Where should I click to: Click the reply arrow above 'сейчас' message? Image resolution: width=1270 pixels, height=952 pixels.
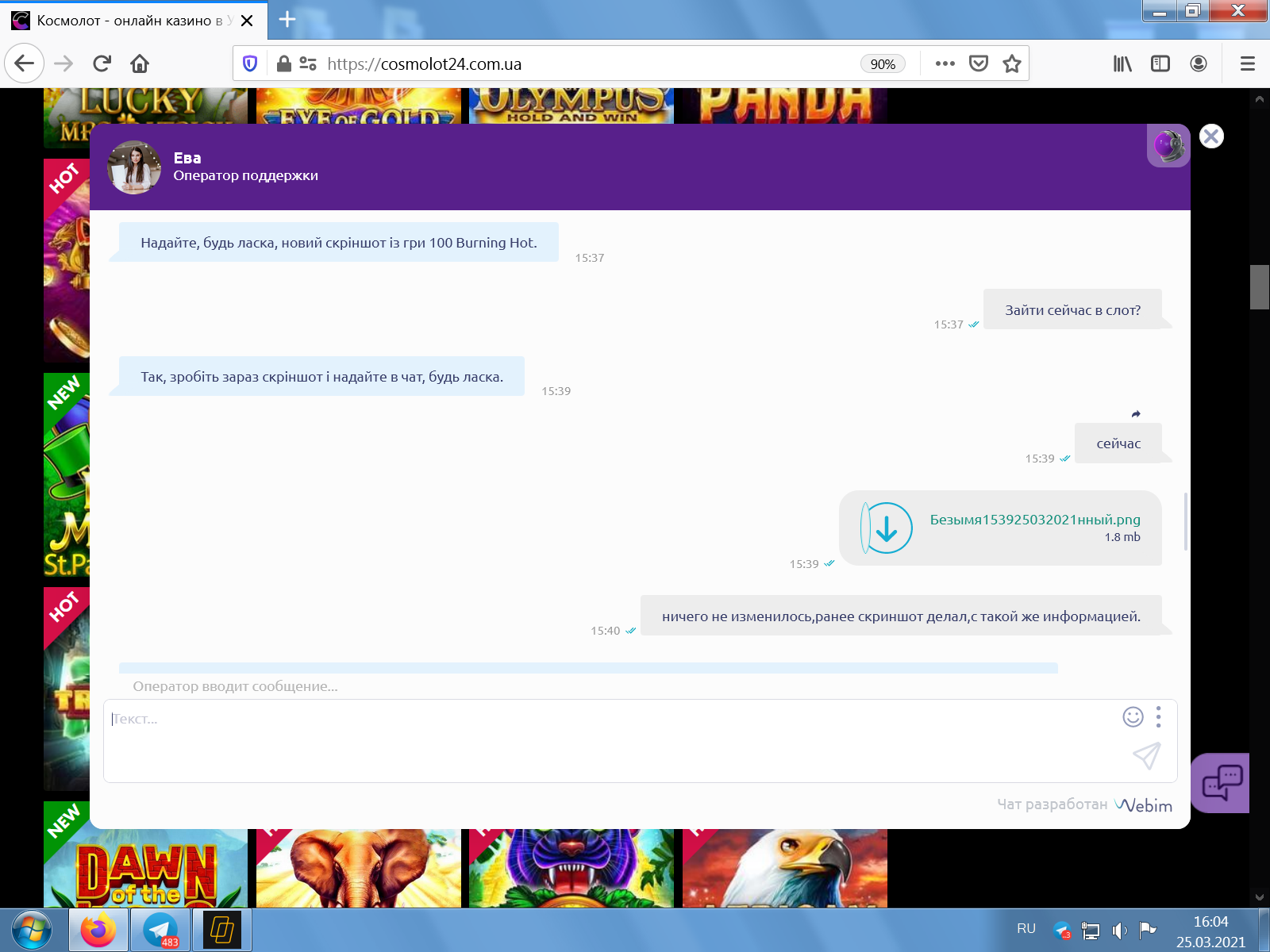1136,413
